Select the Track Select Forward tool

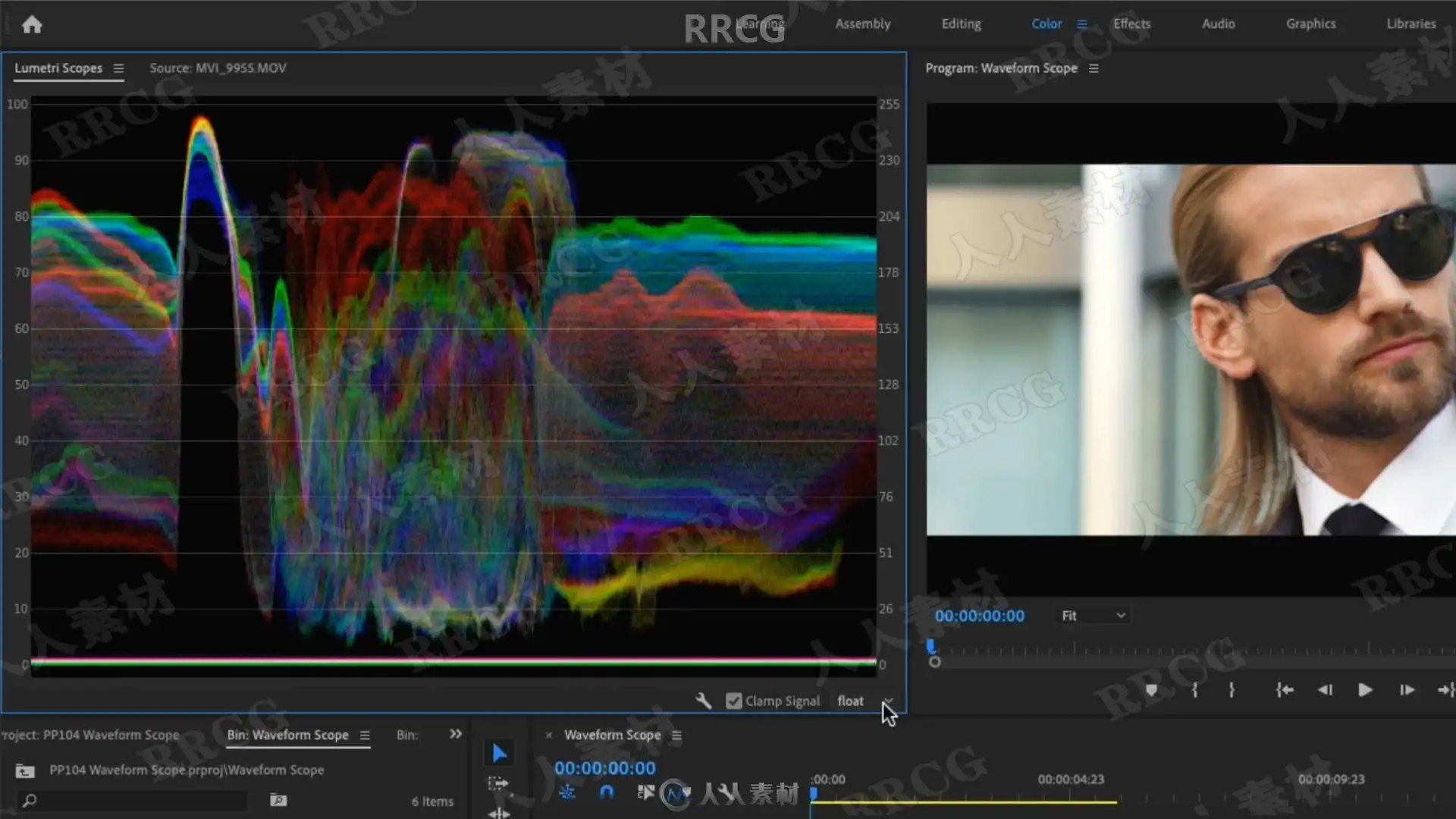coord(497,783)
